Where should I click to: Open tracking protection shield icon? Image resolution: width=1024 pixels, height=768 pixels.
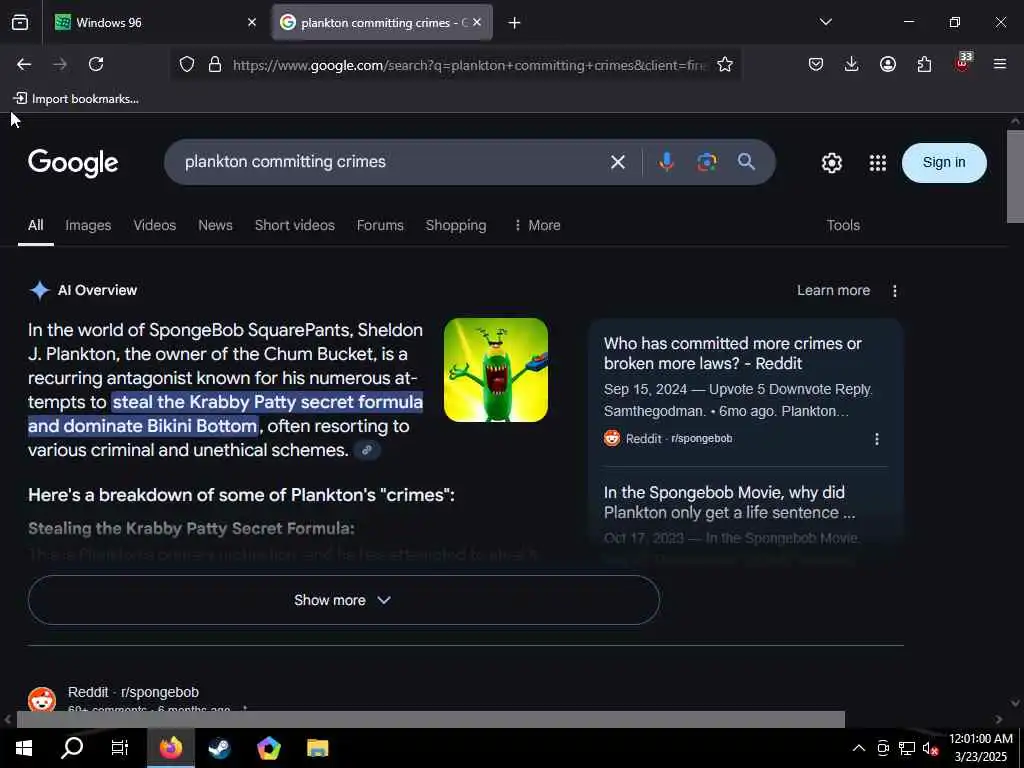pos(187,65)
